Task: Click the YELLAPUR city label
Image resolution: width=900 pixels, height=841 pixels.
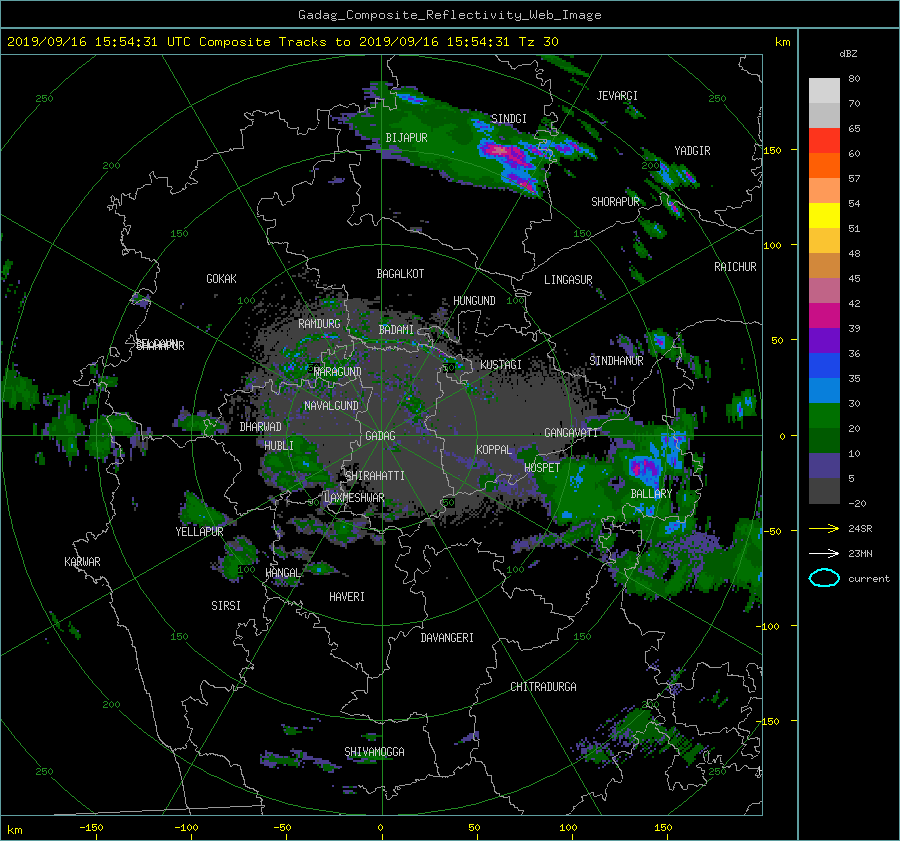Action: click(199, 532)
